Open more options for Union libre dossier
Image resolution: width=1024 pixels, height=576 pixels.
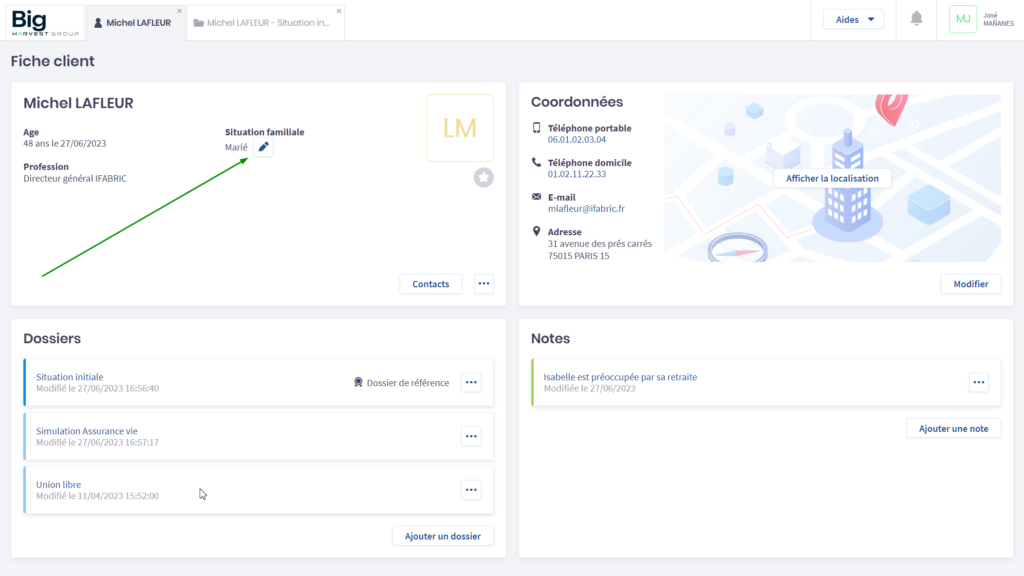pyautogui.click(x=471, y=490)
